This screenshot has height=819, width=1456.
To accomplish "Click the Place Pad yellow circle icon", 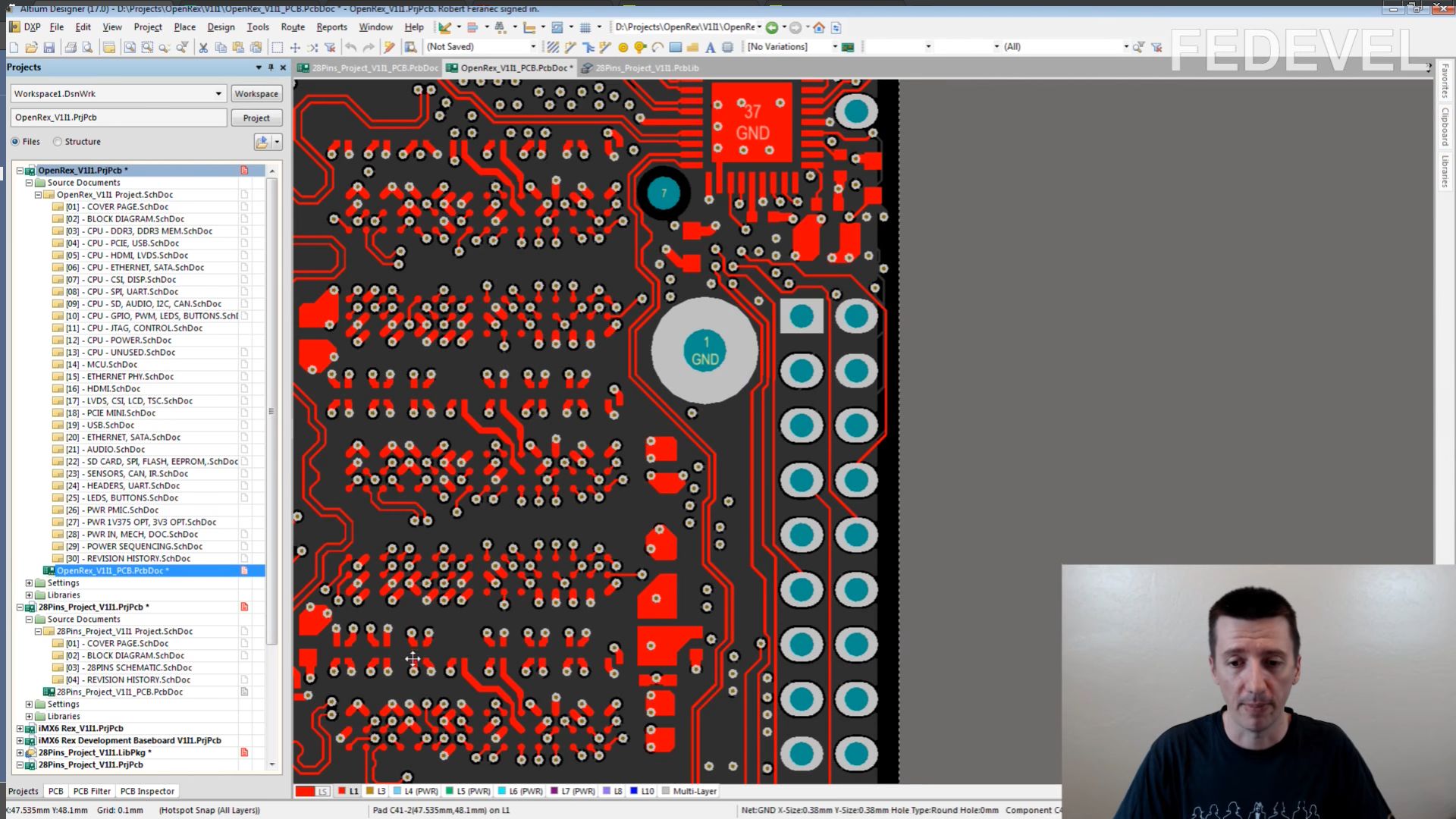I will point(623,47).
